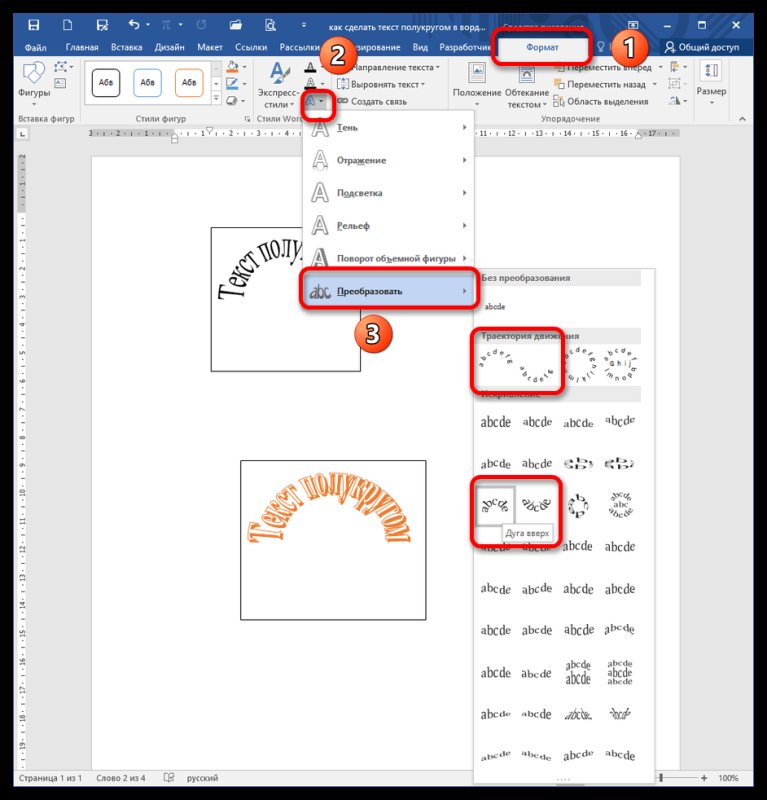
Task: Expand the Направление текста dropdown
Action: click(387, 67)
